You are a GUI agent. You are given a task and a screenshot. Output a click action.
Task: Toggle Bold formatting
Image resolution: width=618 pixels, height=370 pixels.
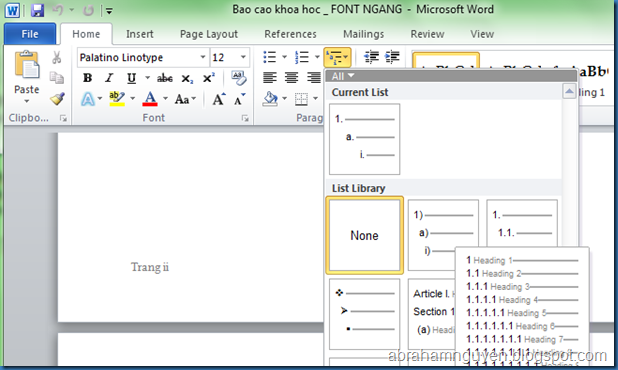click(87, 78)
